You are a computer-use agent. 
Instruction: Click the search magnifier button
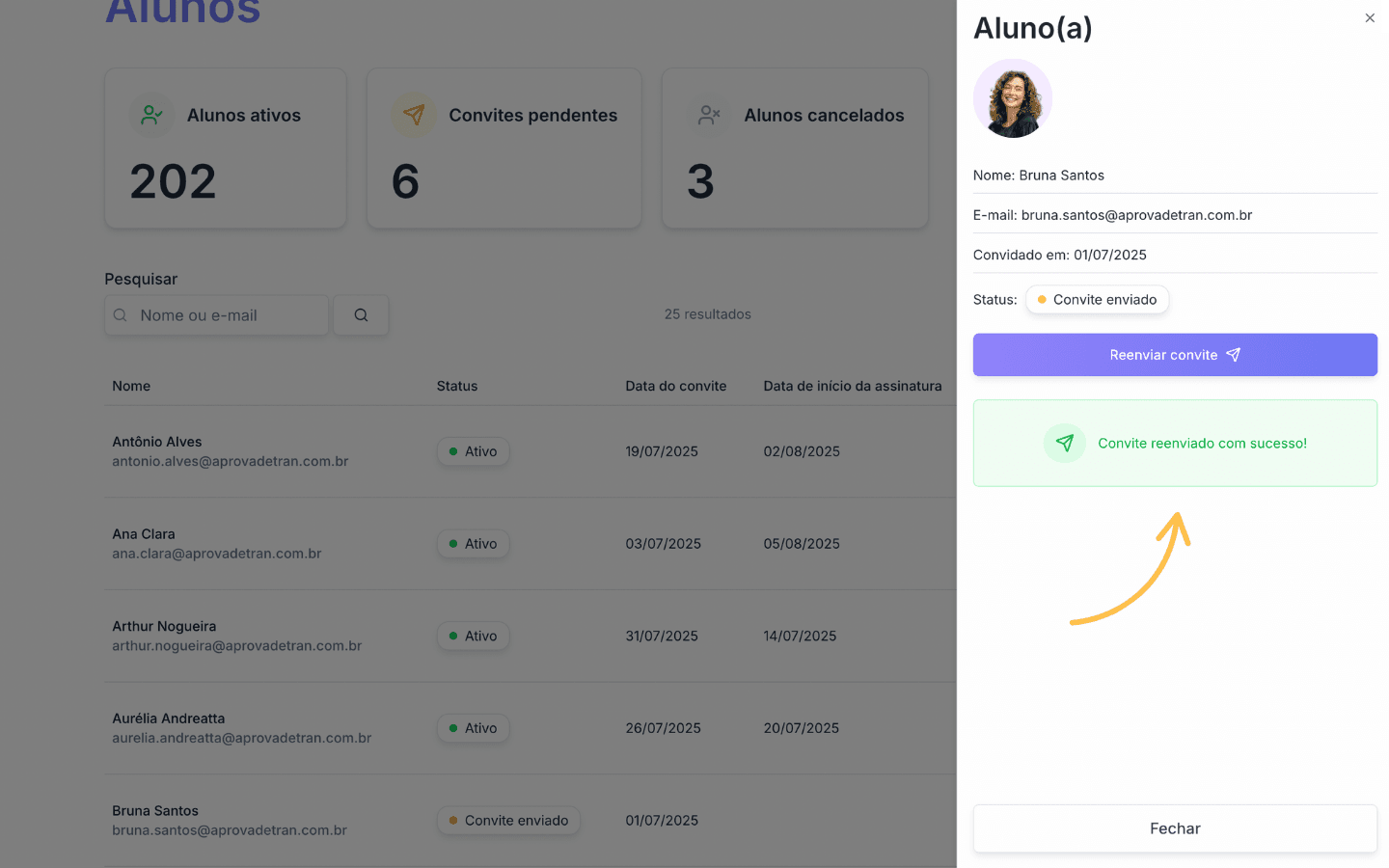361,315
